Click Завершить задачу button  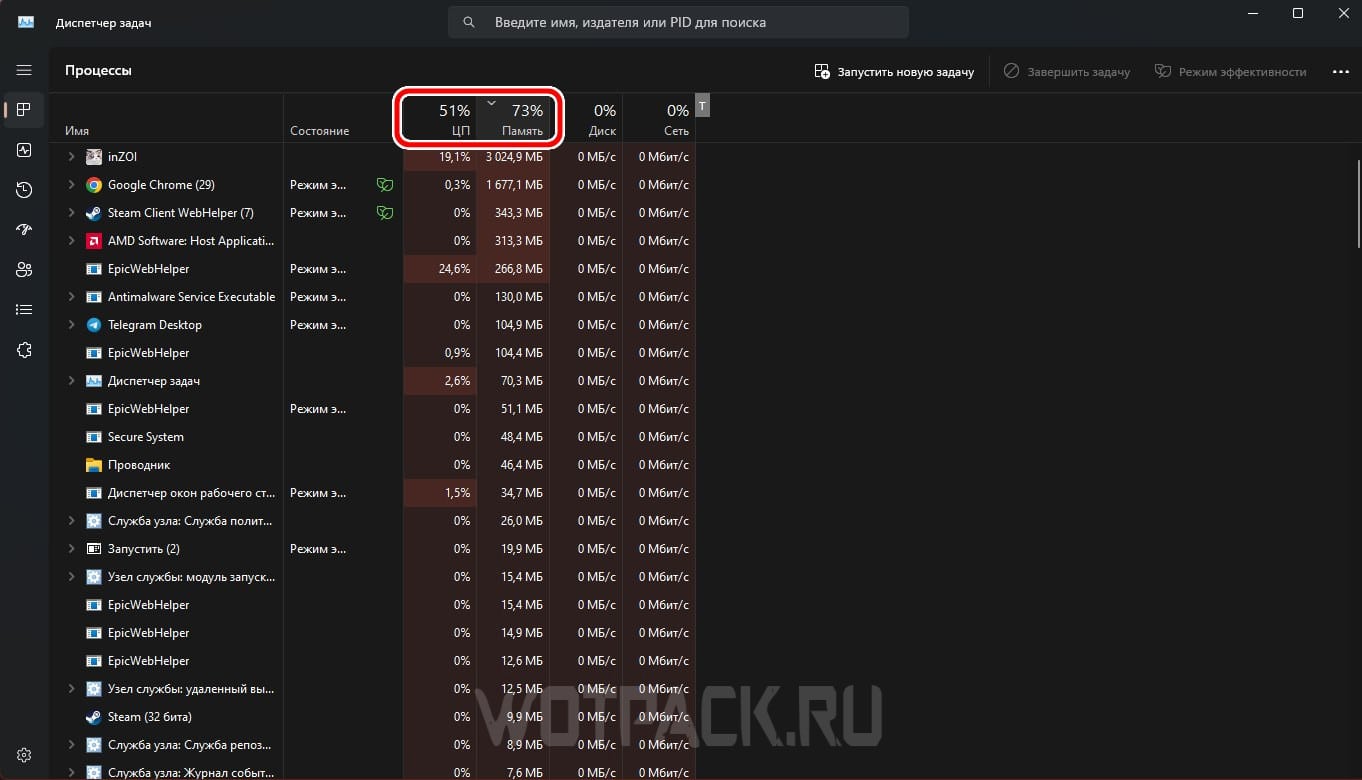pos(1067,72)
